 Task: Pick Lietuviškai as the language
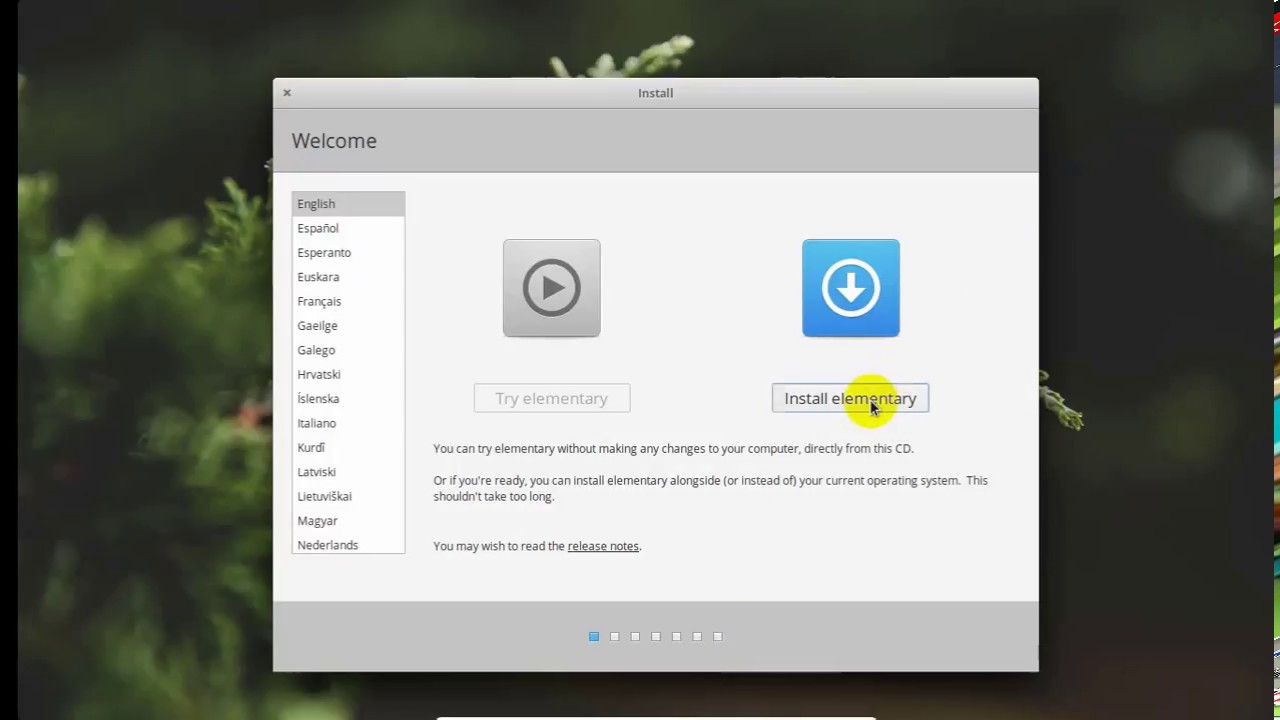pyautogui.click(x=348, y=496)
